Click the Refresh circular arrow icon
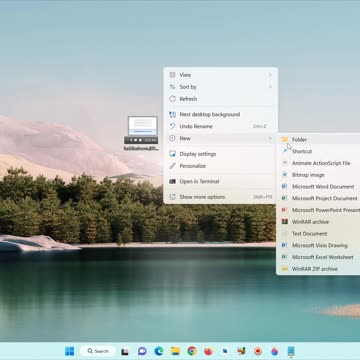The image size is (360, 360). 172,99
